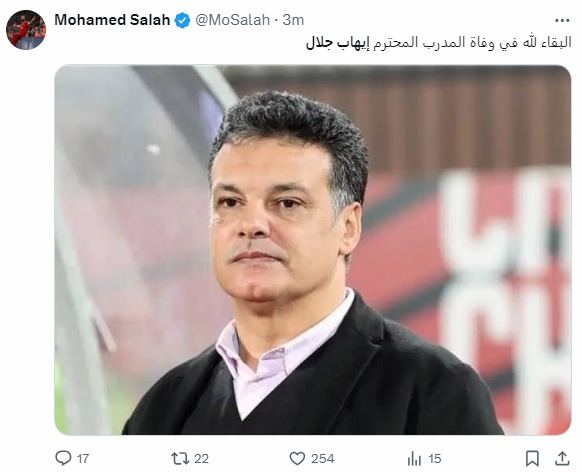Click the share upload arrow icon
Viewport: 582px width, 472px height.
pyautogui.click(x=562, y=459)
